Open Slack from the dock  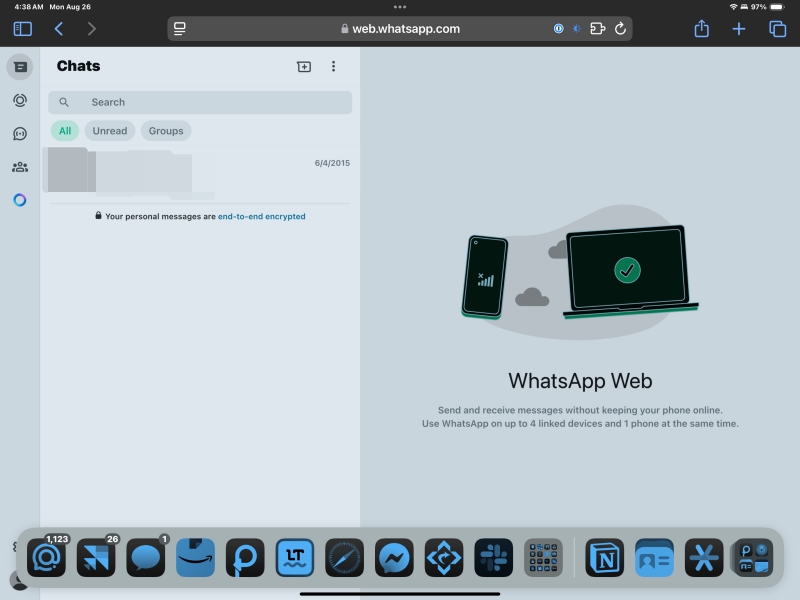(x=494, y=557)
